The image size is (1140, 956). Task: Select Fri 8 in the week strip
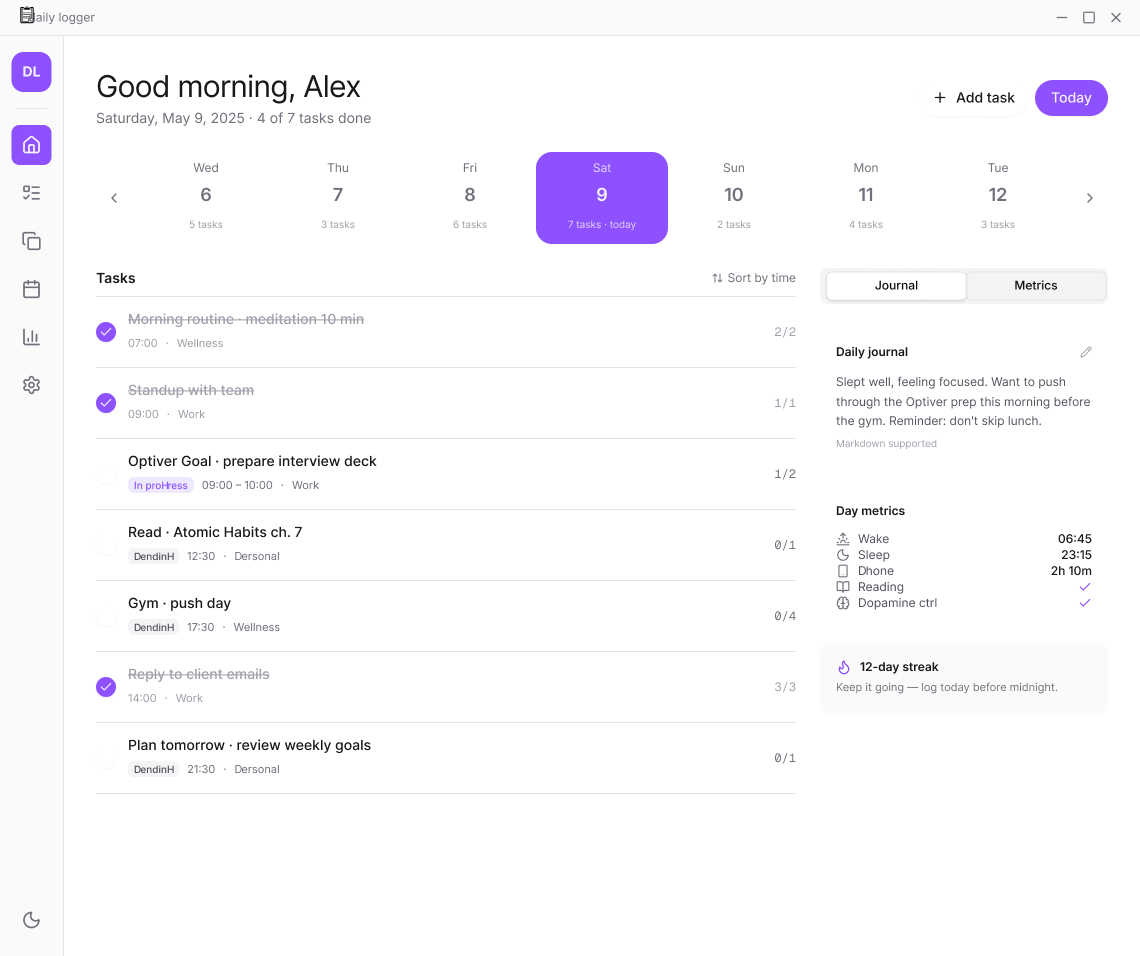click(470, 198)
